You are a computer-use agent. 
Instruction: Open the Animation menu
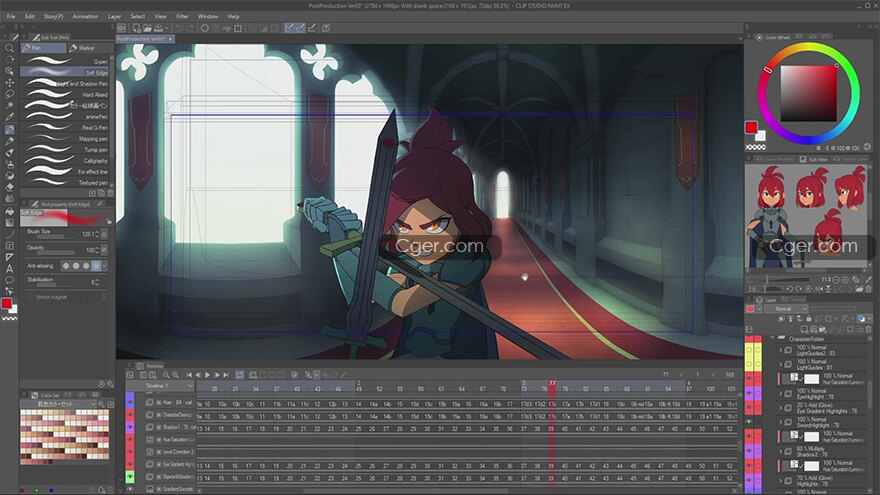[85, 16]
